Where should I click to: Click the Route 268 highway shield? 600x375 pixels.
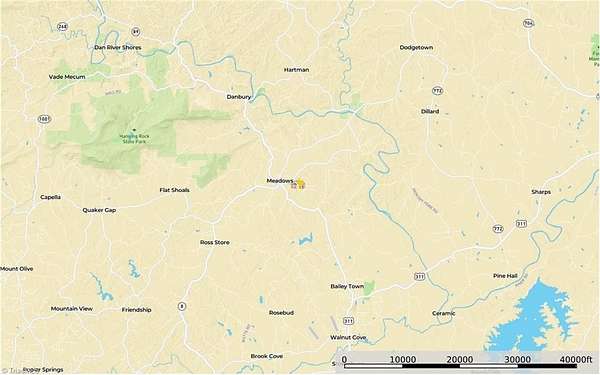click(62, 27)
